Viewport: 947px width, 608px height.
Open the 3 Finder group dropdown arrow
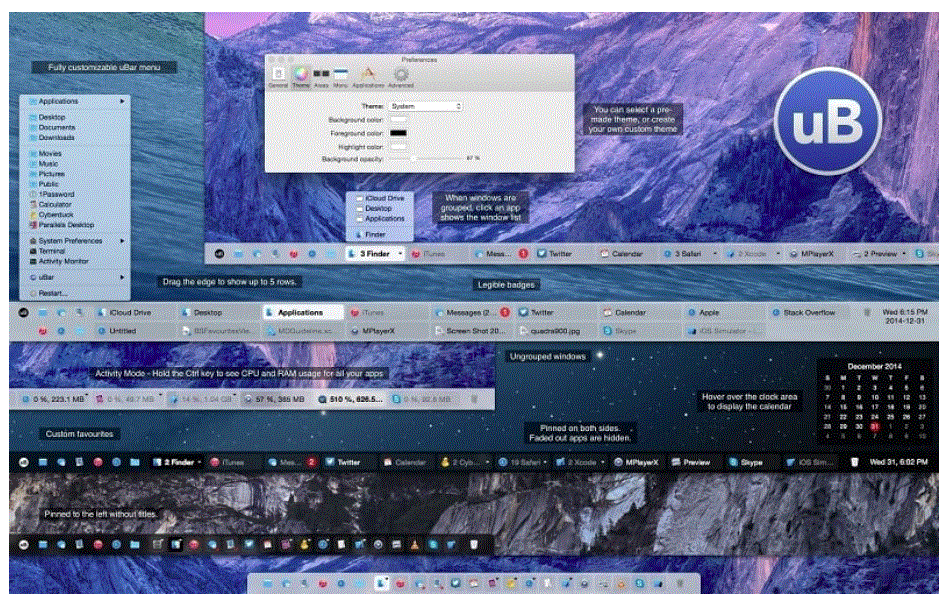pos(400,254)
